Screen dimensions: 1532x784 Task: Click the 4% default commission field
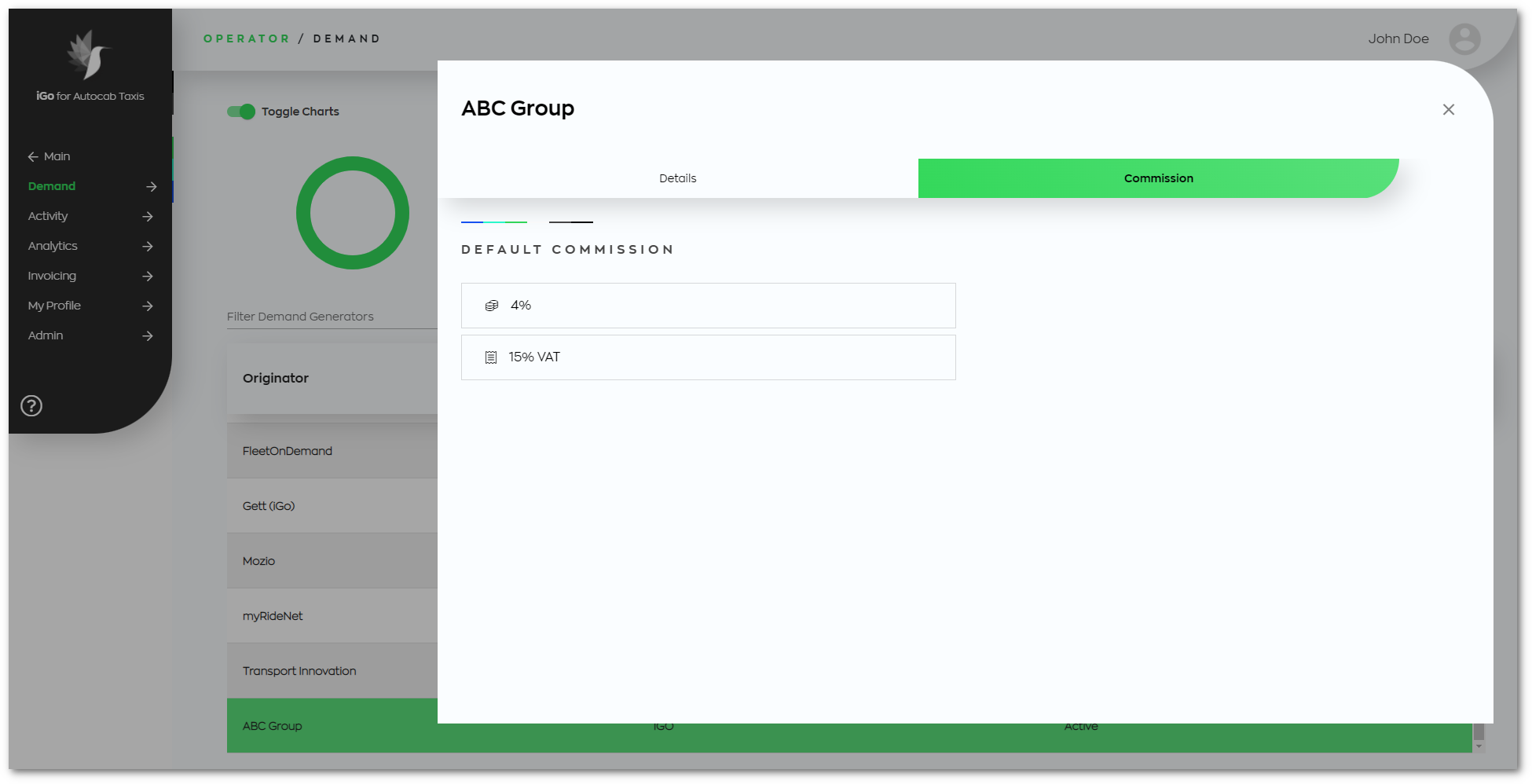coord(708,306)
